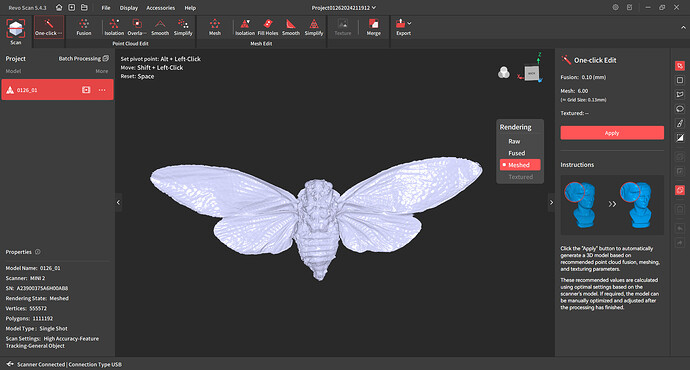690x370 pixels.
Task: Select Mesh Edit Isolation tool
Action: tap(245, 27)
